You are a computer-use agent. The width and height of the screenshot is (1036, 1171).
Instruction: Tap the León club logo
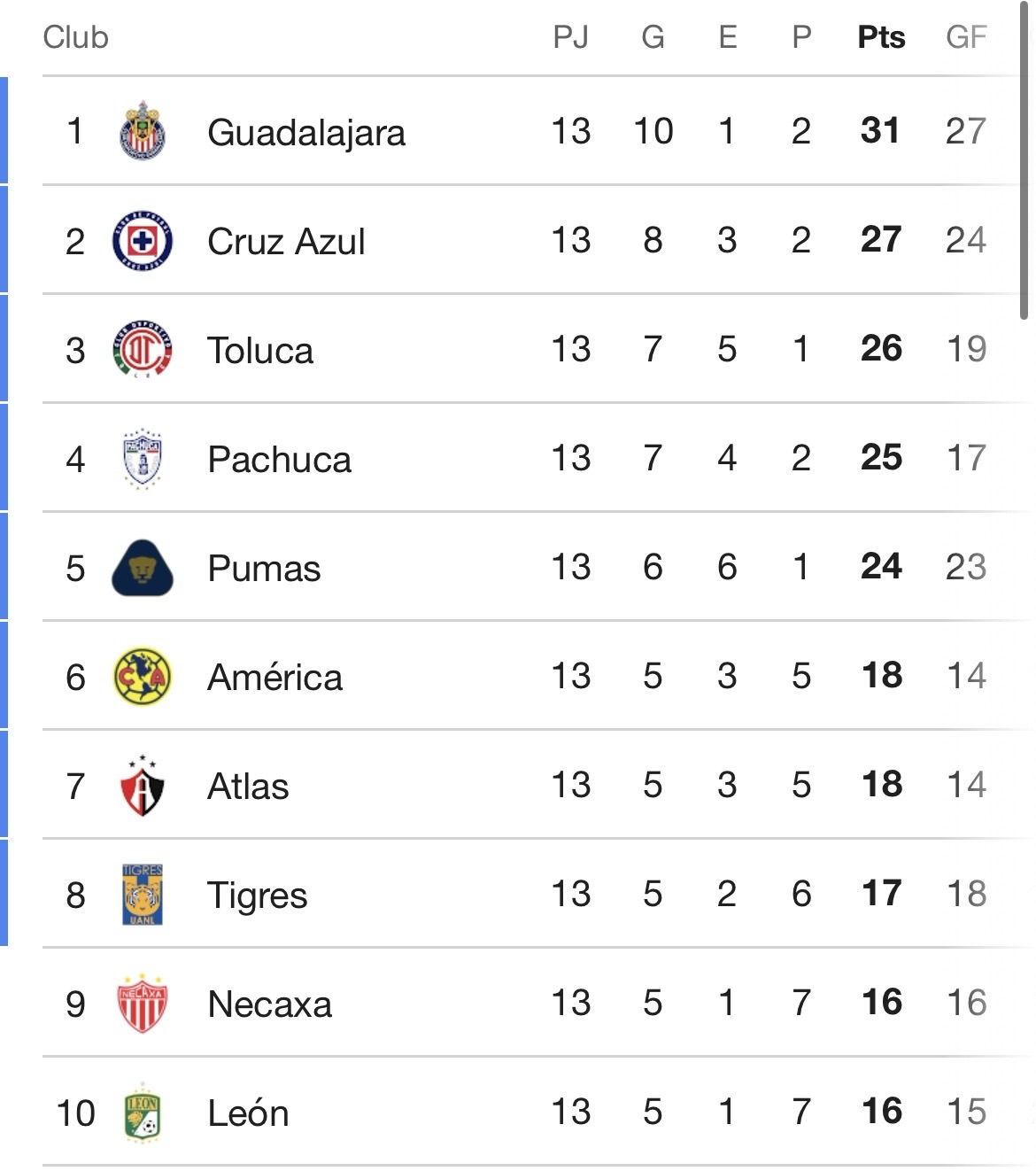(143, 1113)
